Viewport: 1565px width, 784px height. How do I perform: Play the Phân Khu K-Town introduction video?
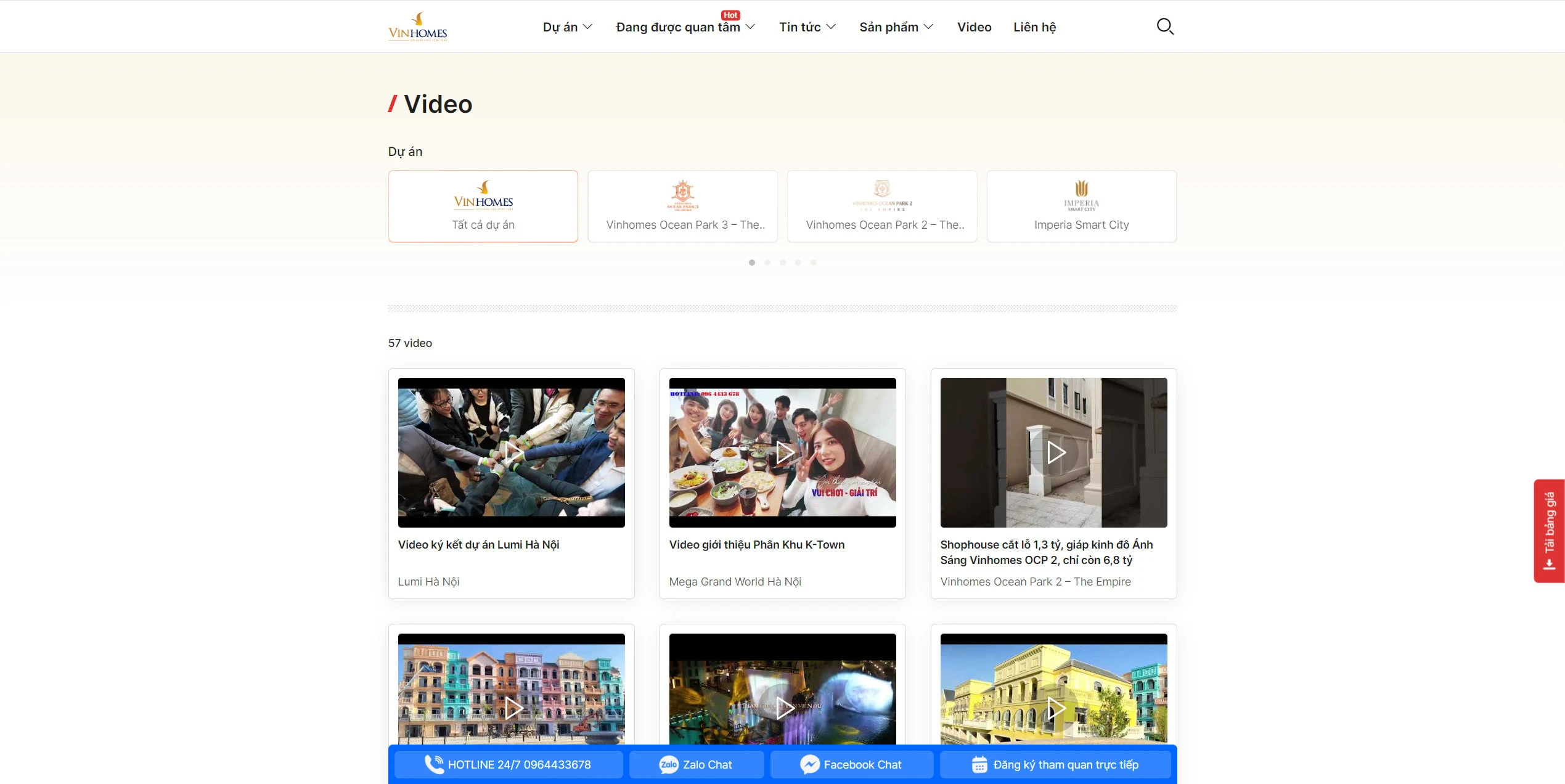pos(782,452)
